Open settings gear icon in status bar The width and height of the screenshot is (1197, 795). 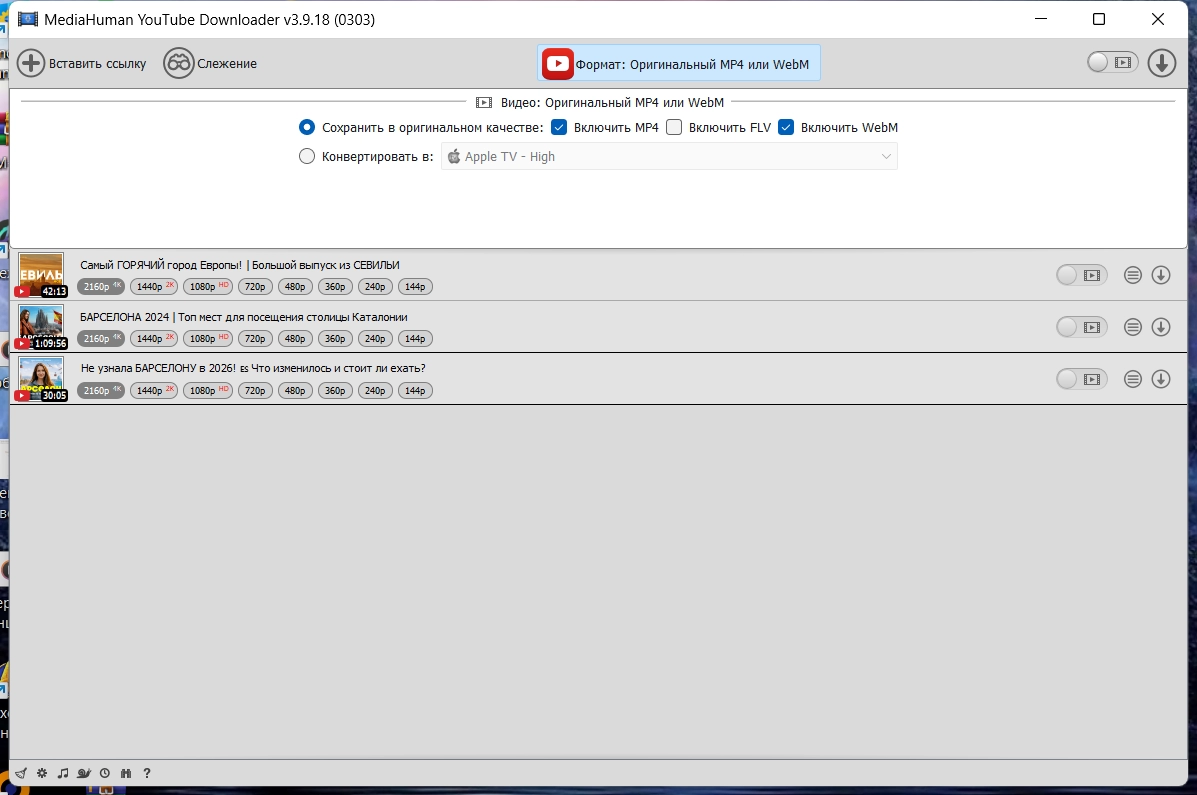[x=42, y=774]
